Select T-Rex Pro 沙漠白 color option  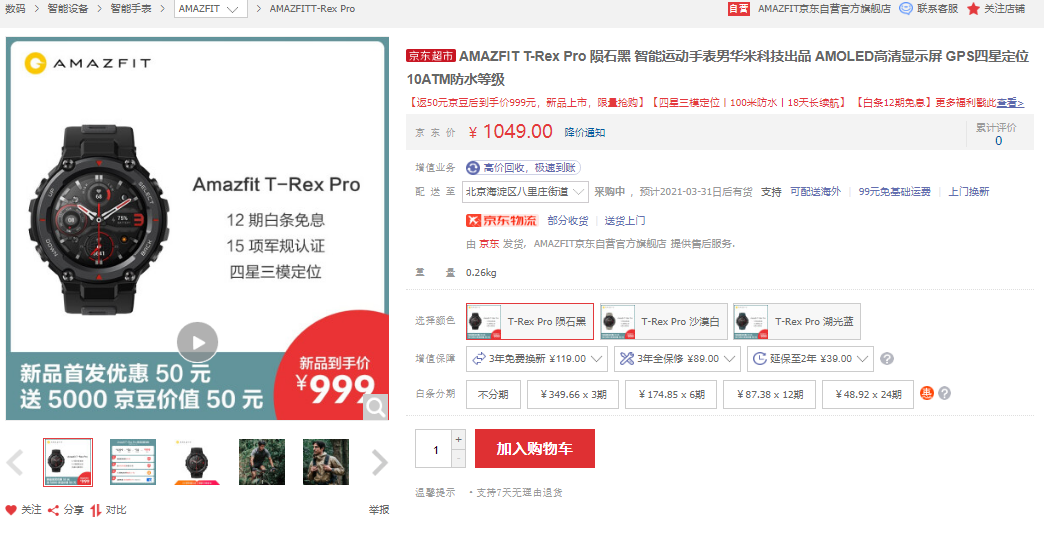(664, 321)
